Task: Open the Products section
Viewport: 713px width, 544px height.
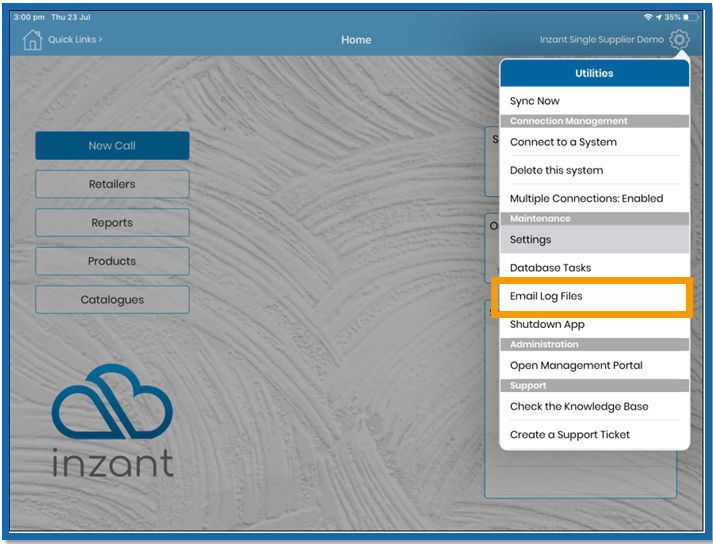Action: click(x=112, y=261)
